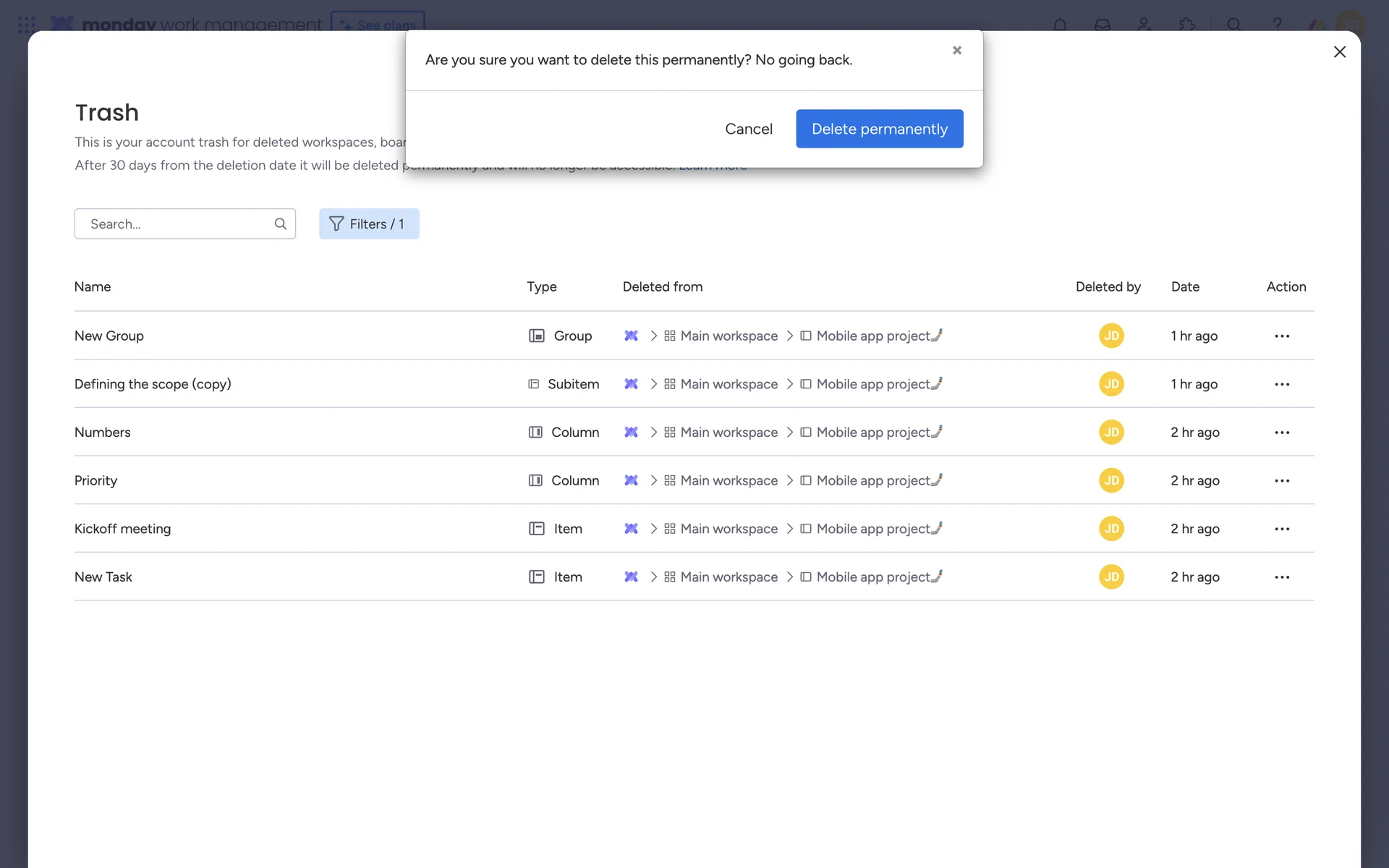This screenshot has height=868, width=1389.
Task: Sort by the Date column header
Action: 1184,286
